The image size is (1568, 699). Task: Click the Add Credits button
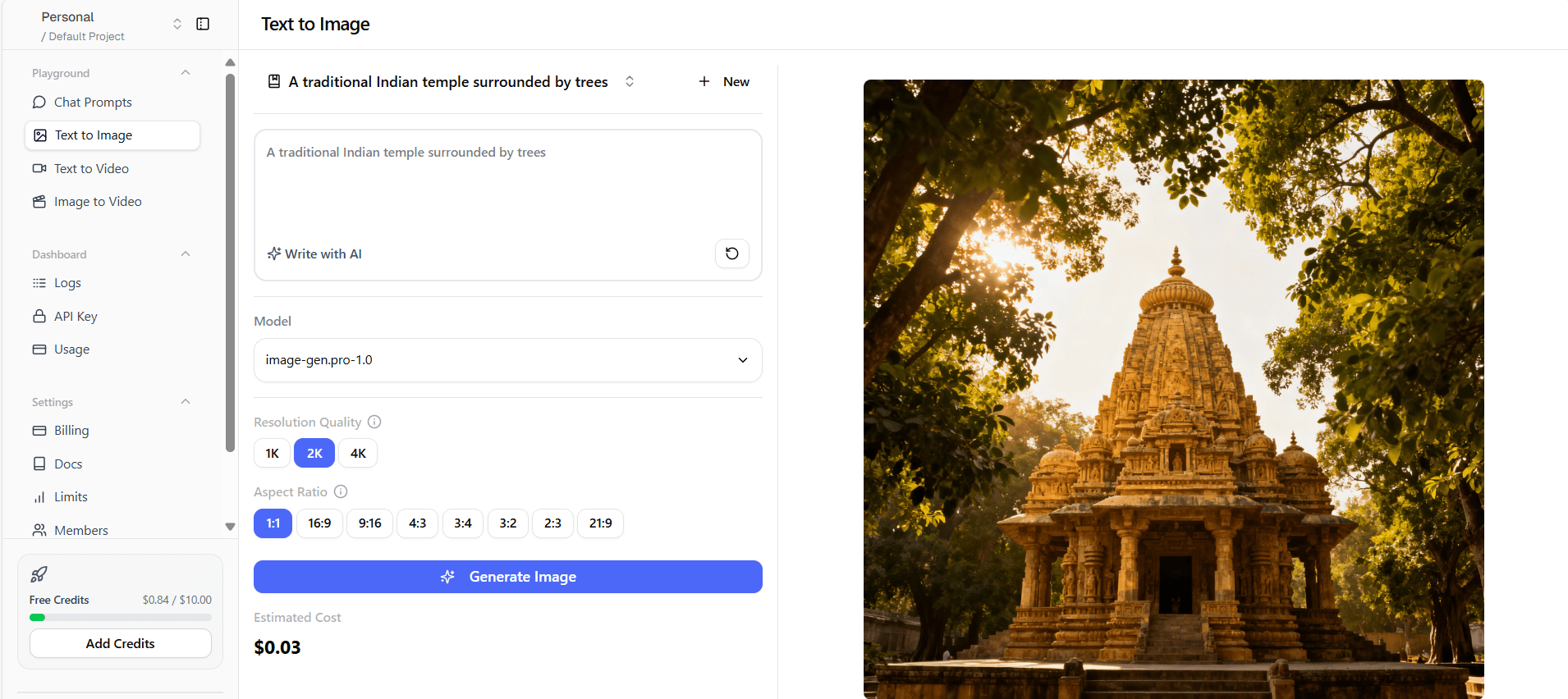click(121, 643)
